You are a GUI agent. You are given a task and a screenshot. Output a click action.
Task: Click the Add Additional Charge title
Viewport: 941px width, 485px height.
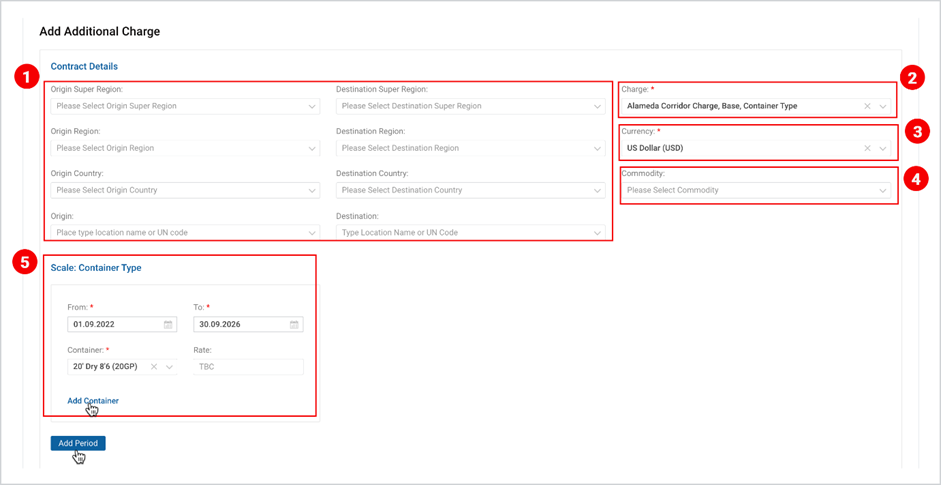click(x=100, y=32)
